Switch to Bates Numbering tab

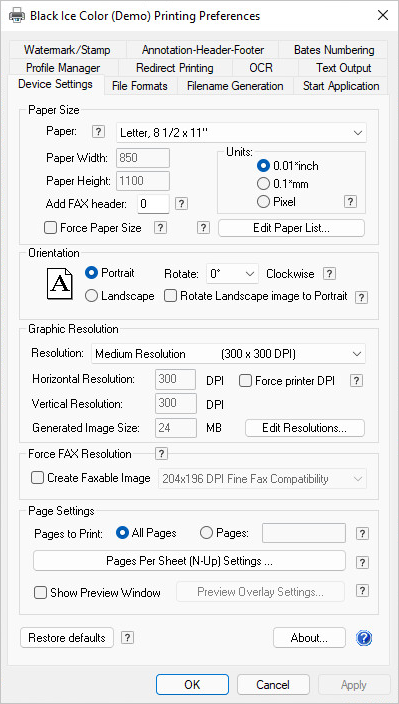[333, 50]
